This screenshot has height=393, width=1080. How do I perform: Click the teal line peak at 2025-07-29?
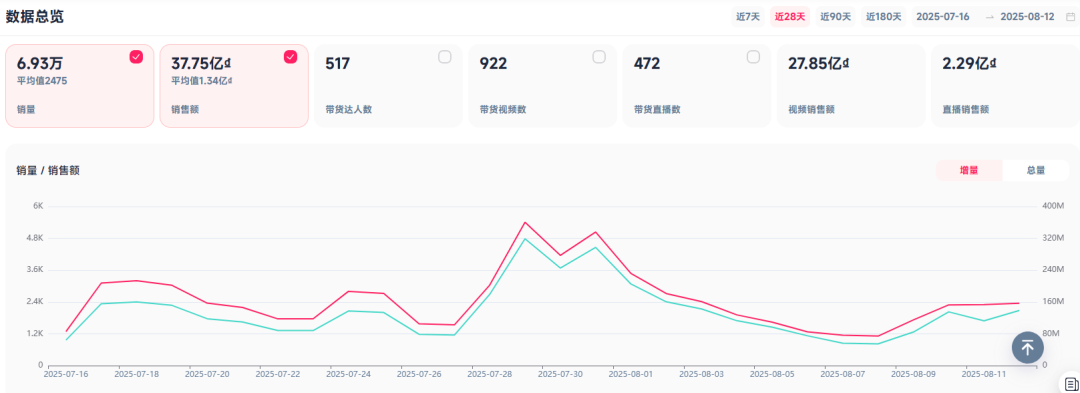[x=525, y=239]
